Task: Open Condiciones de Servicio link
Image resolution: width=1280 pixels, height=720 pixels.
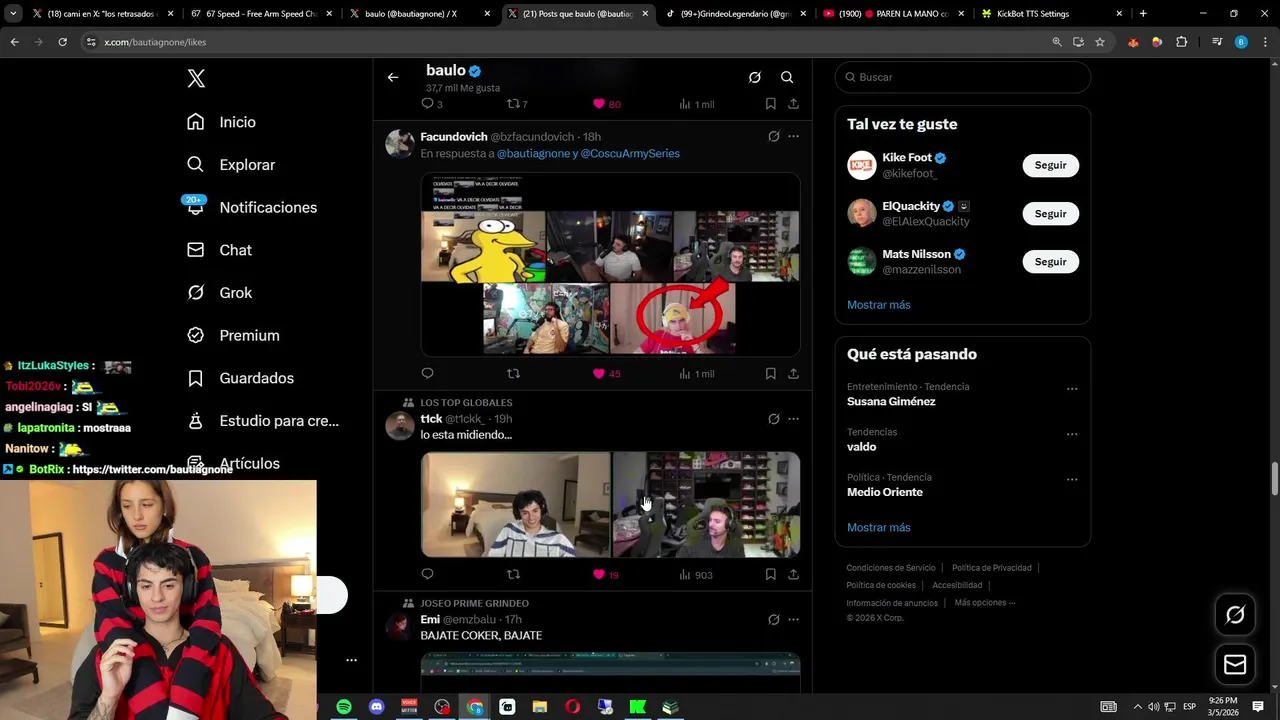Action: [891, 568]
